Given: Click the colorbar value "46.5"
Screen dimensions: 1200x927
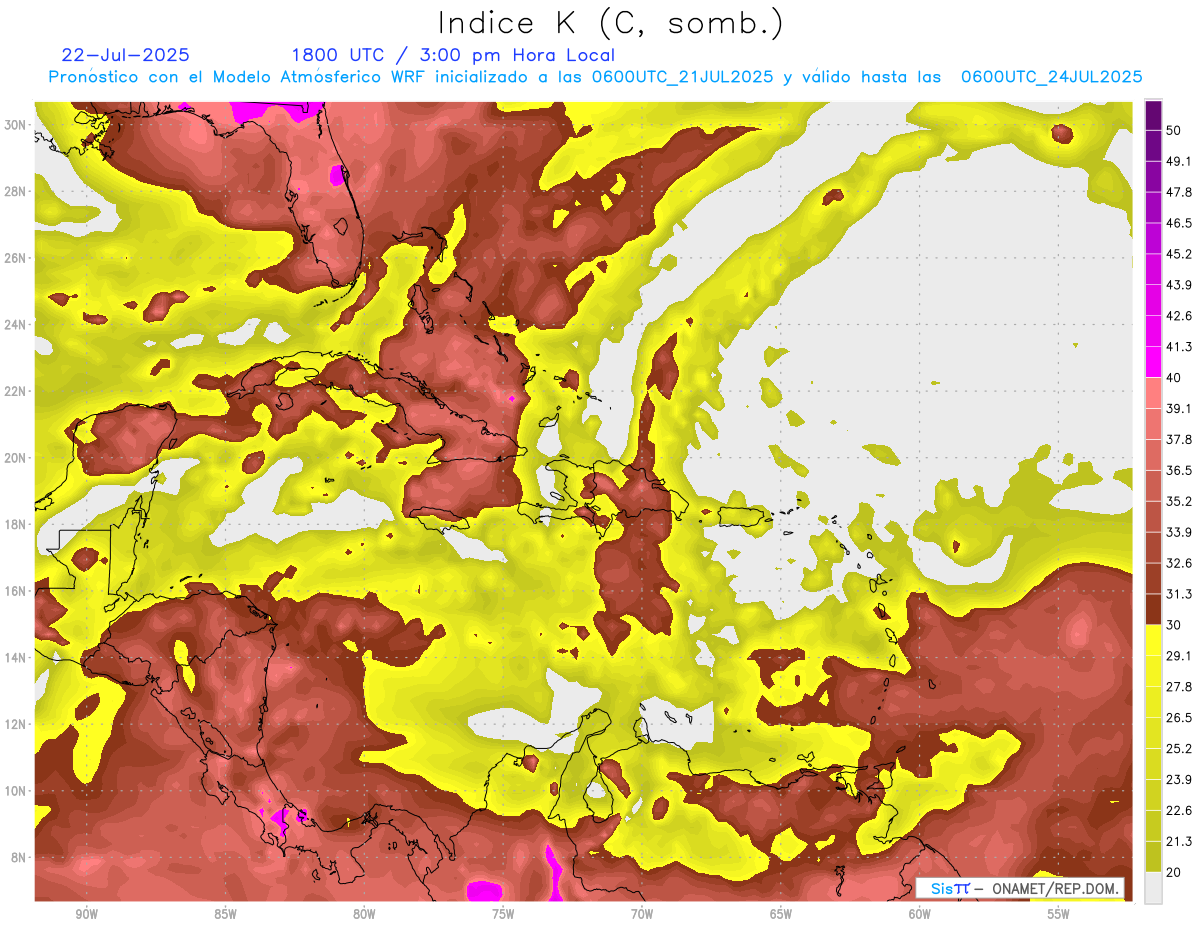Looking at the screenshot, I should [x=1179, y=223].
